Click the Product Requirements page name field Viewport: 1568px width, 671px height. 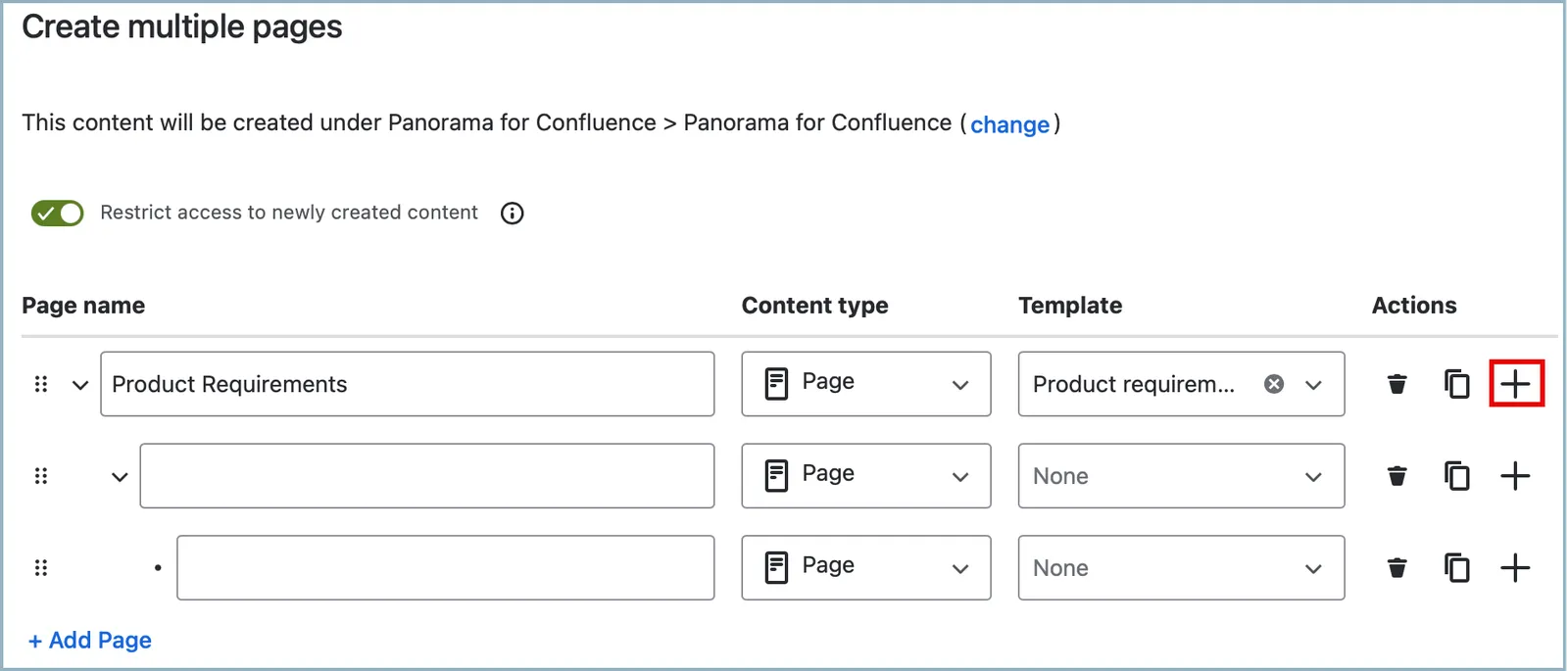click(408, 384)
